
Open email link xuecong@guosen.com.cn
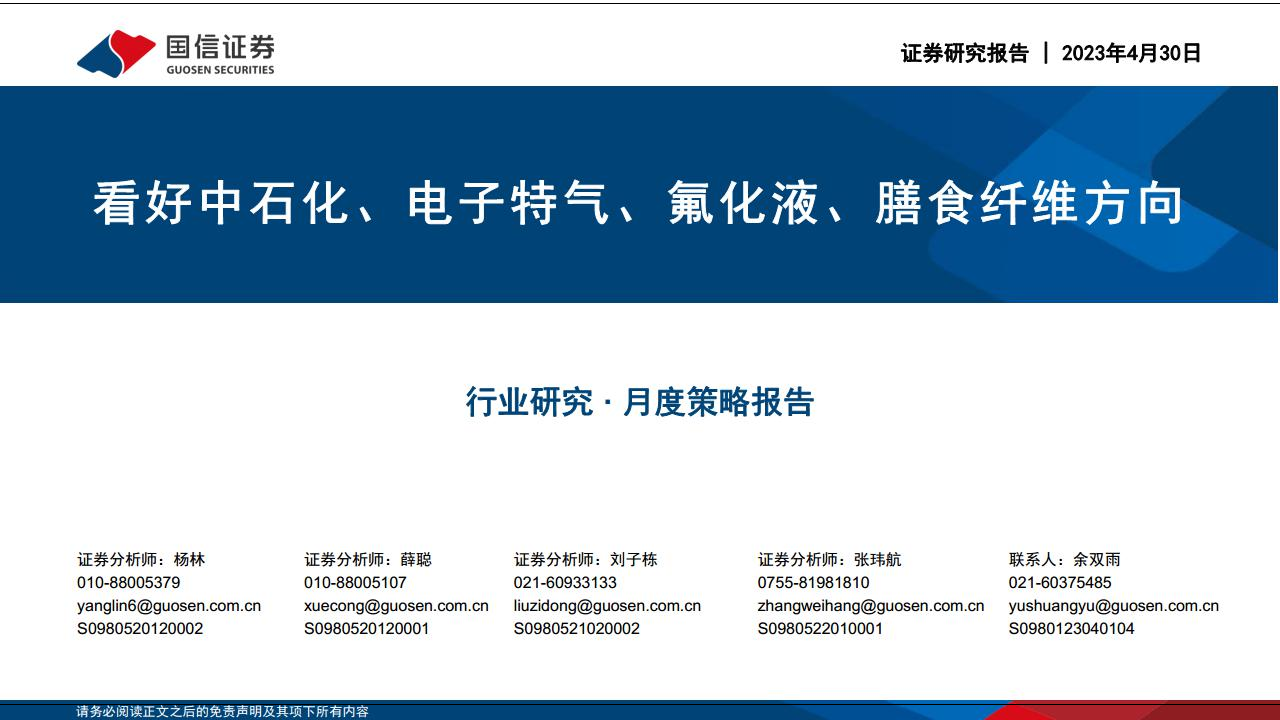point(396,606)
